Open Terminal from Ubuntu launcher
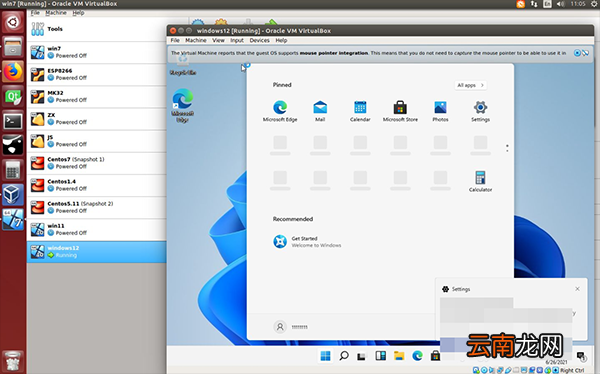The height and width of the screenshot is (374, 600). click(13, 121)
